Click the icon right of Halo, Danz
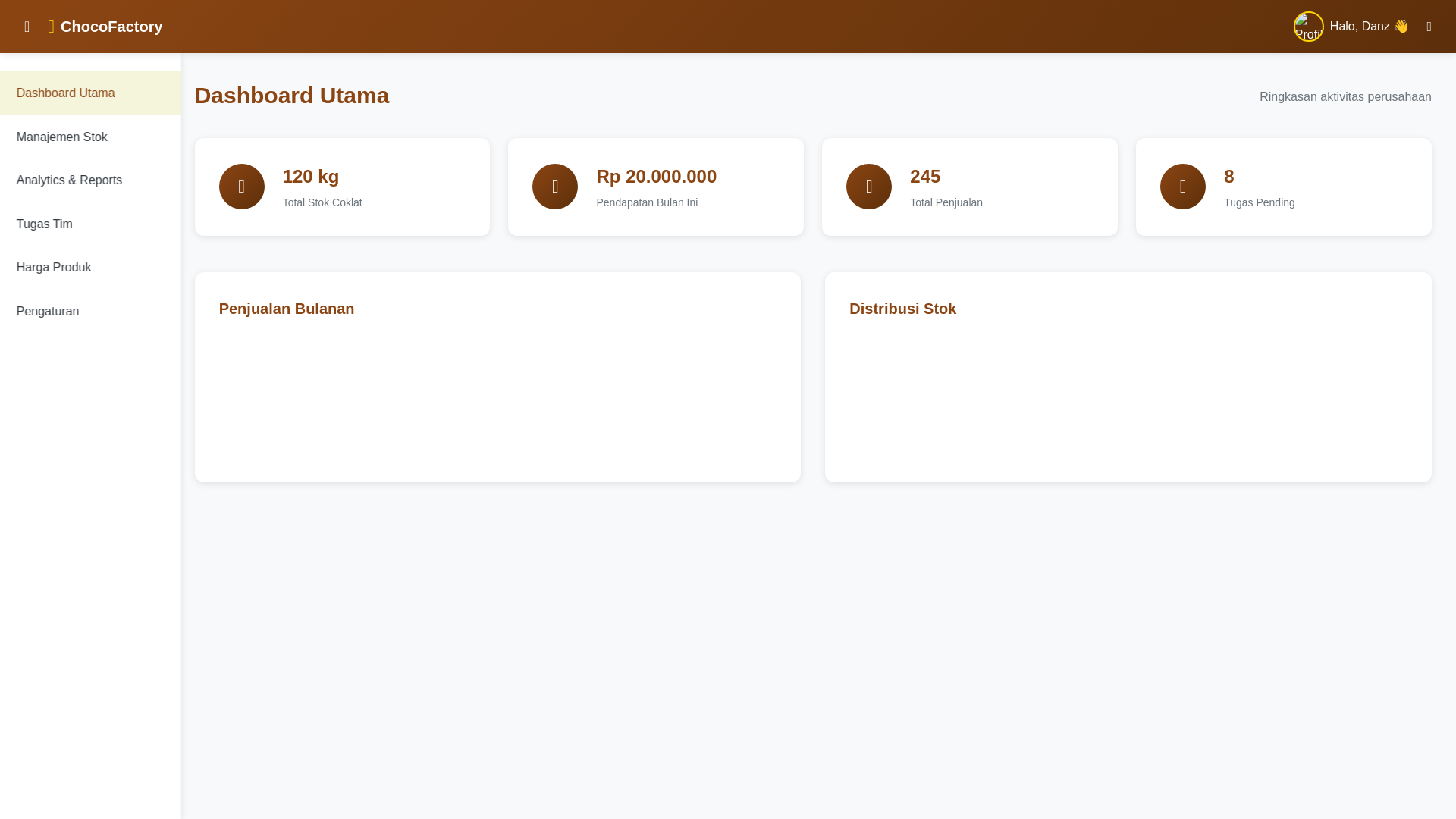The image size is (1456, 819). click(x=1429, y=27)
